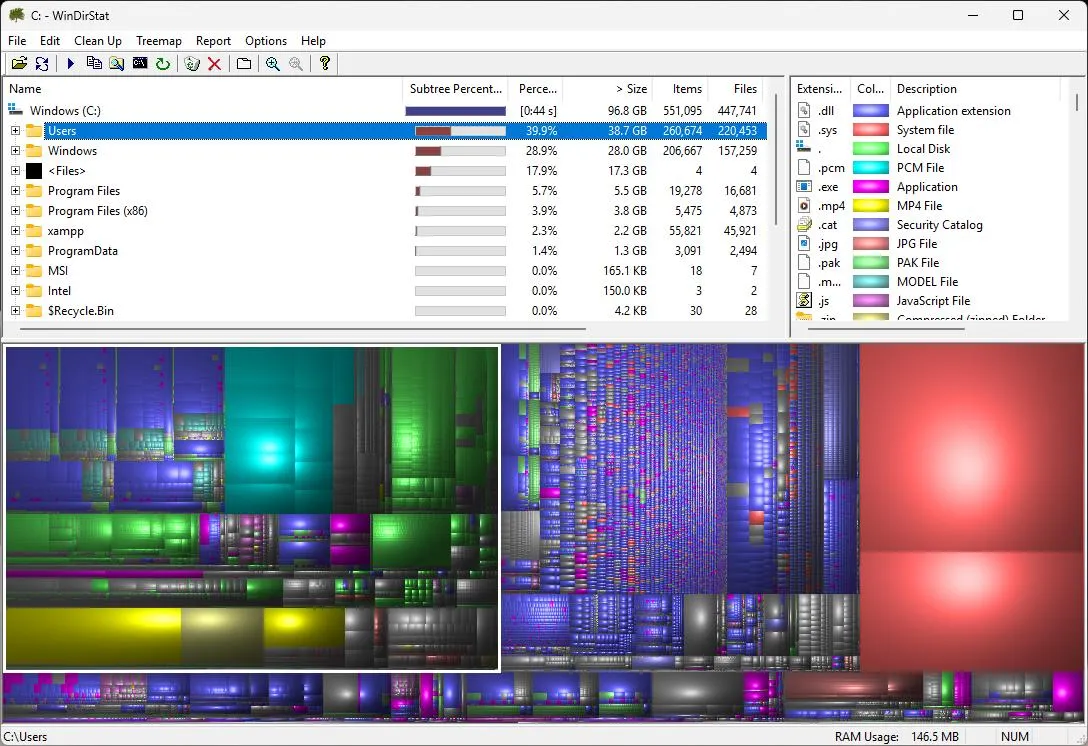Click the 'PAK File' description text
The image size is (1088, 746).
click(x=917, y=262)
